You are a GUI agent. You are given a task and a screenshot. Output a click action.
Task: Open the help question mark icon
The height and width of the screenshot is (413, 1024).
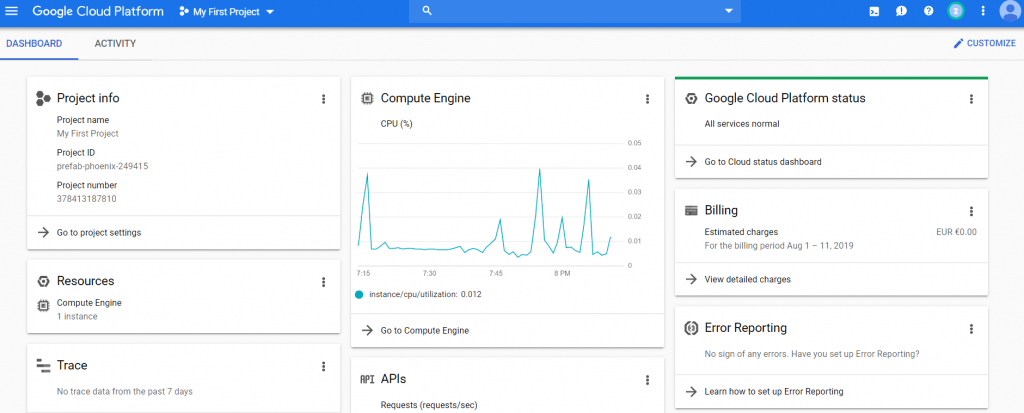(928, 11)
